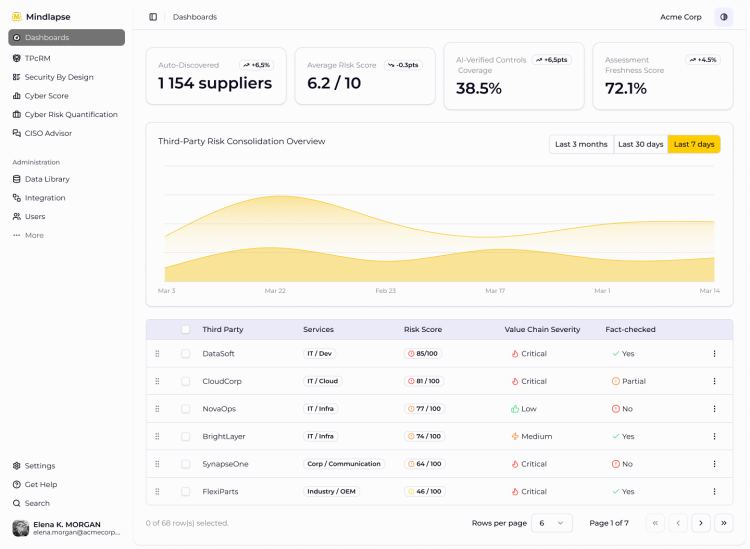Click the Mar 22 chart axis label
The width and height of the screenshot is (750, 549).
point(275,291)
